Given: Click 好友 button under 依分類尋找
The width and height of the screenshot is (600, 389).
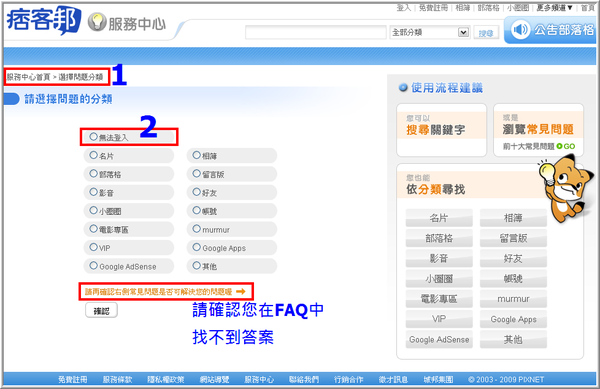Looking at the screenshot, I should click(513, 259).
